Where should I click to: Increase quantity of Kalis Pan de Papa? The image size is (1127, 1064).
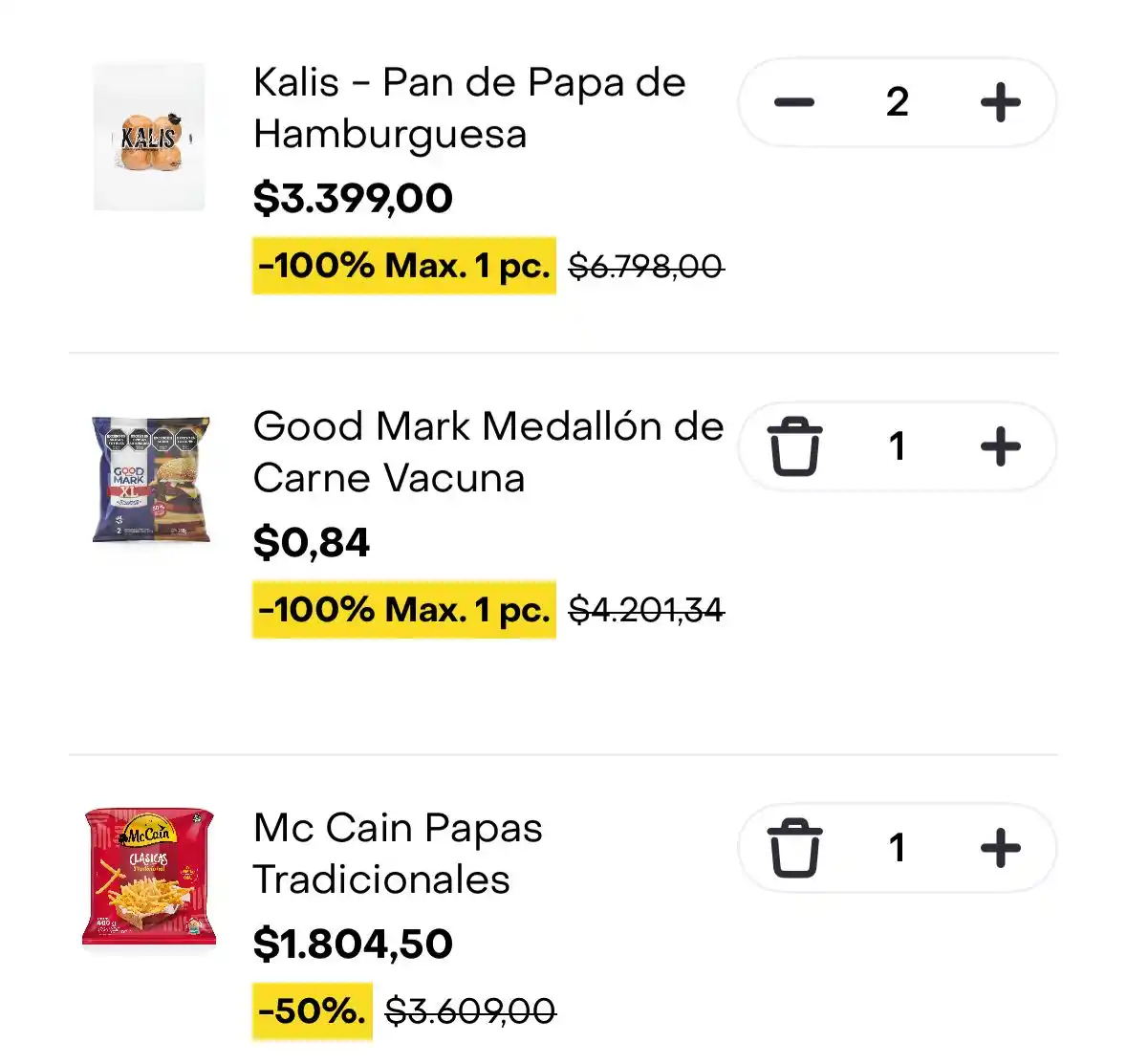point(1001,102)
